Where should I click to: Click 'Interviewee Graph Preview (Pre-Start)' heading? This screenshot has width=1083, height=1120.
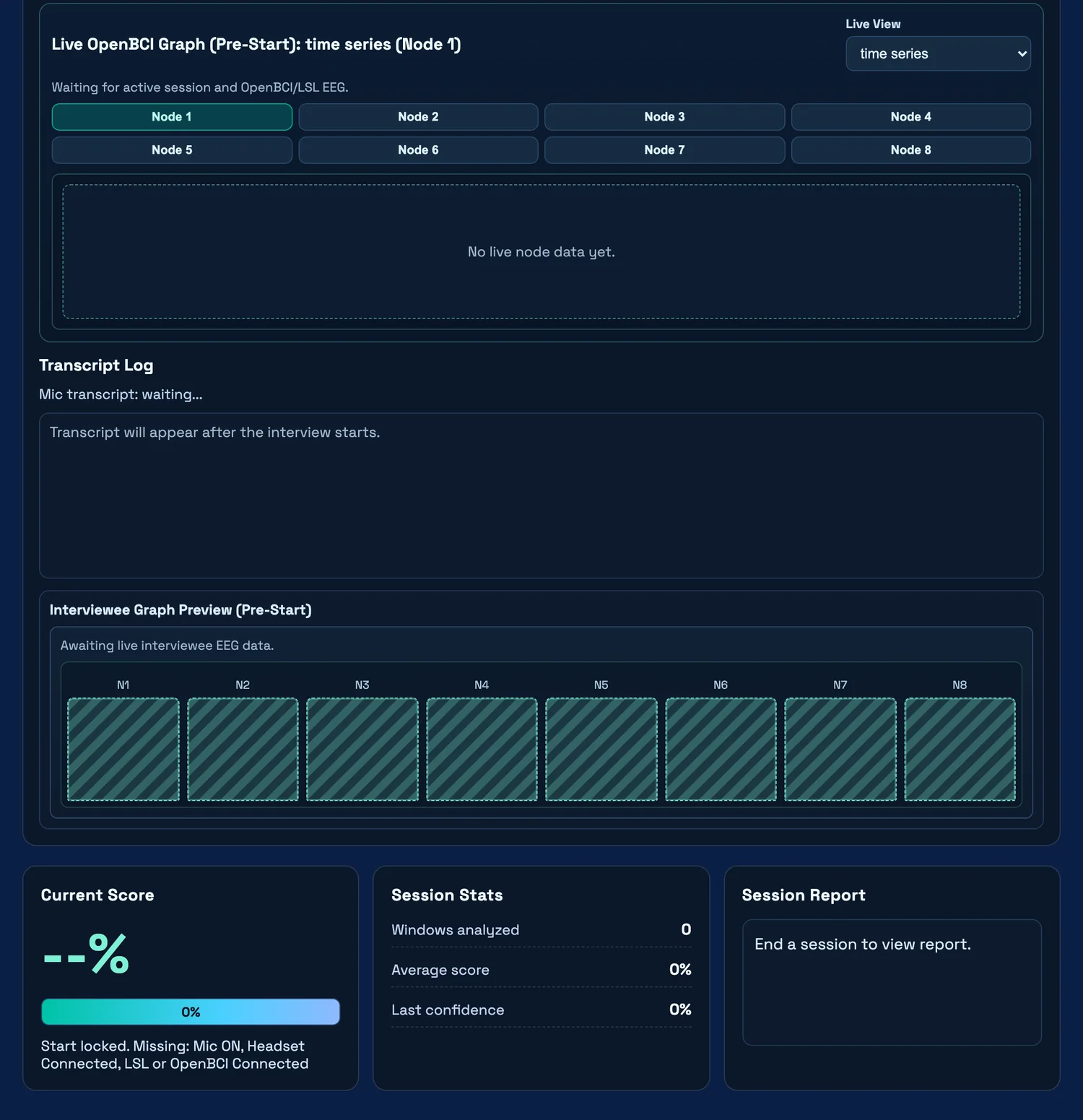point(180,610)
